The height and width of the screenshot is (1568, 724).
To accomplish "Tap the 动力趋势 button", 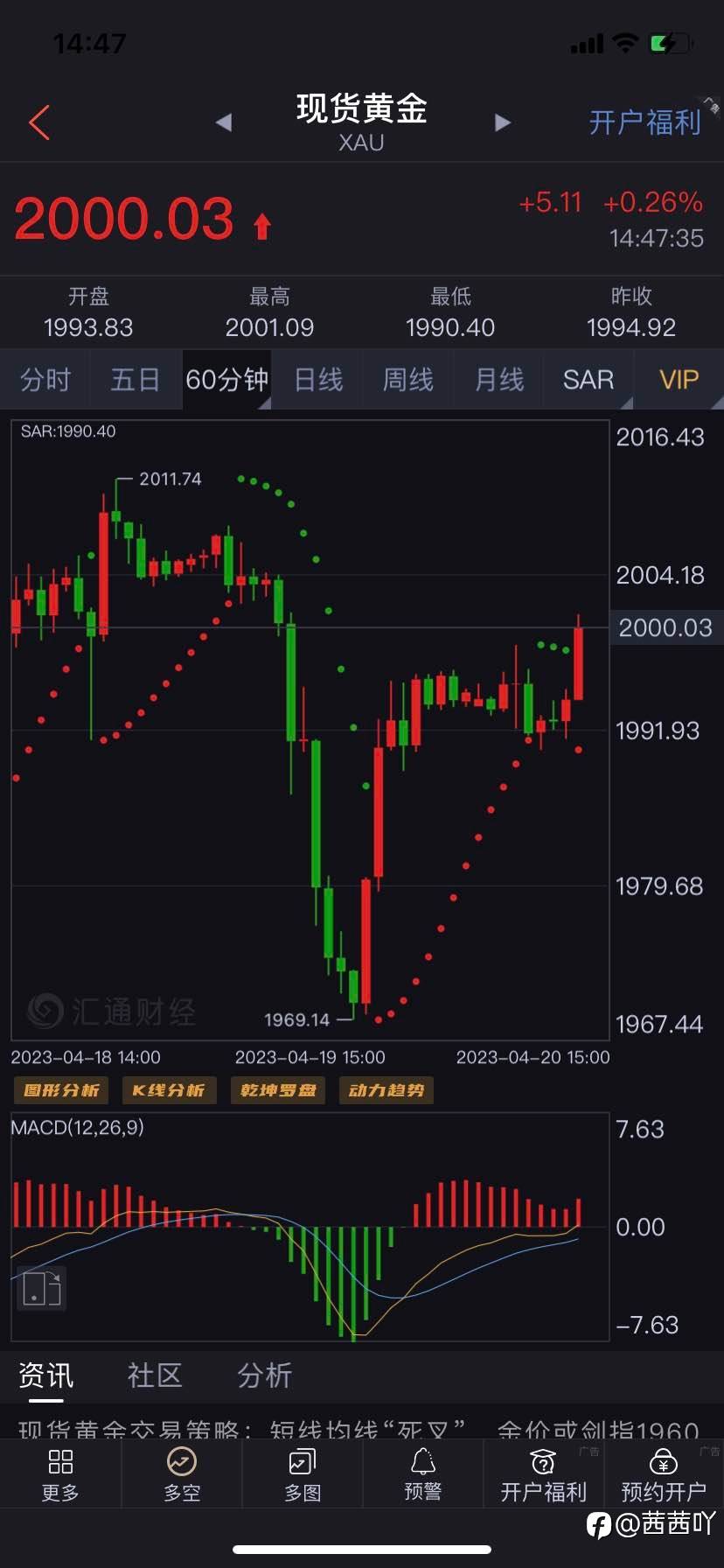I will 386,1090.
